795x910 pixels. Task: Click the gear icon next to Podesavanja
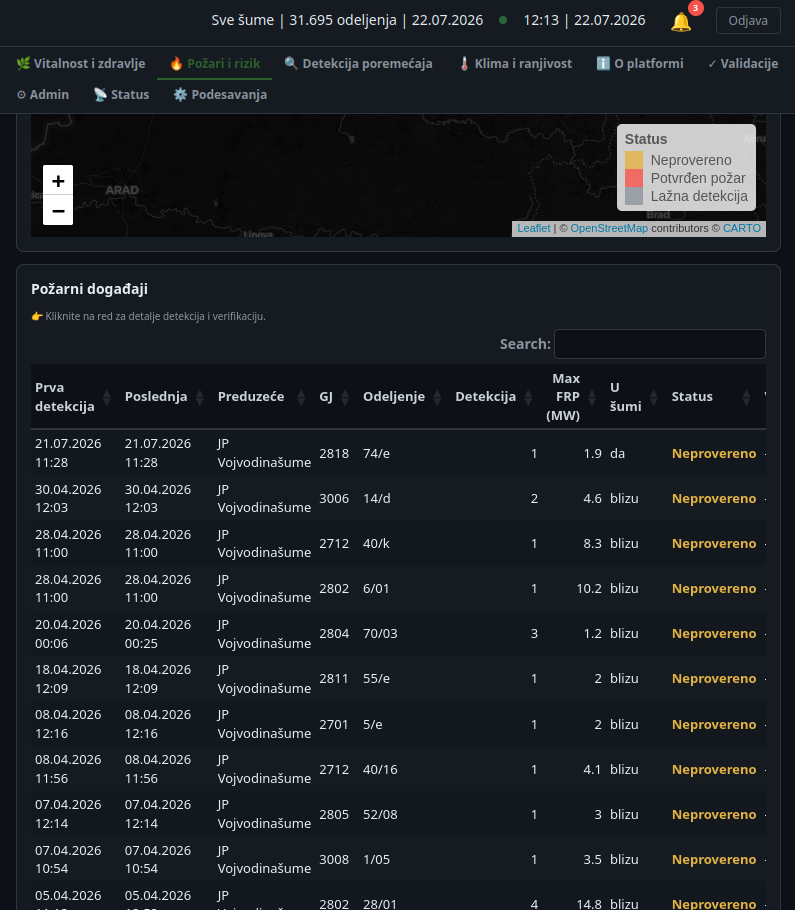point(180,94)
